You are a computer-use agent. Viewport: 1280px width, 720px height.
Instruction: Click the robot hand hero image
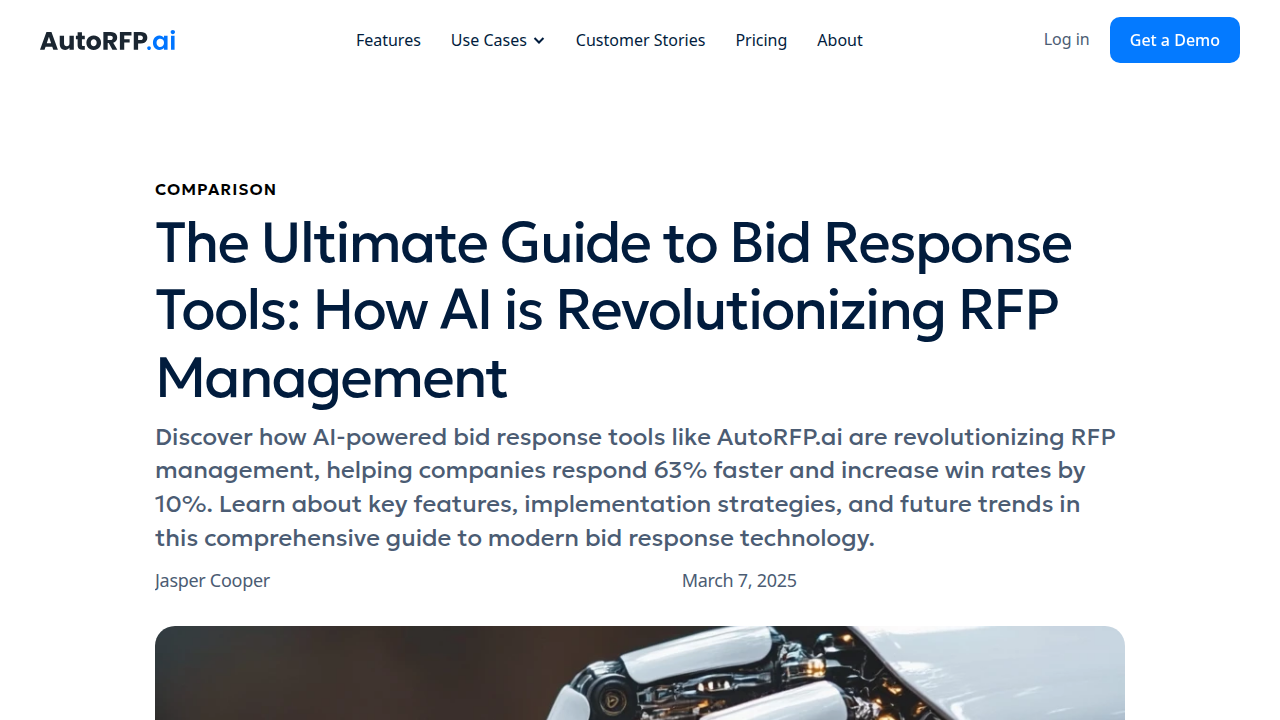(640, 673)
